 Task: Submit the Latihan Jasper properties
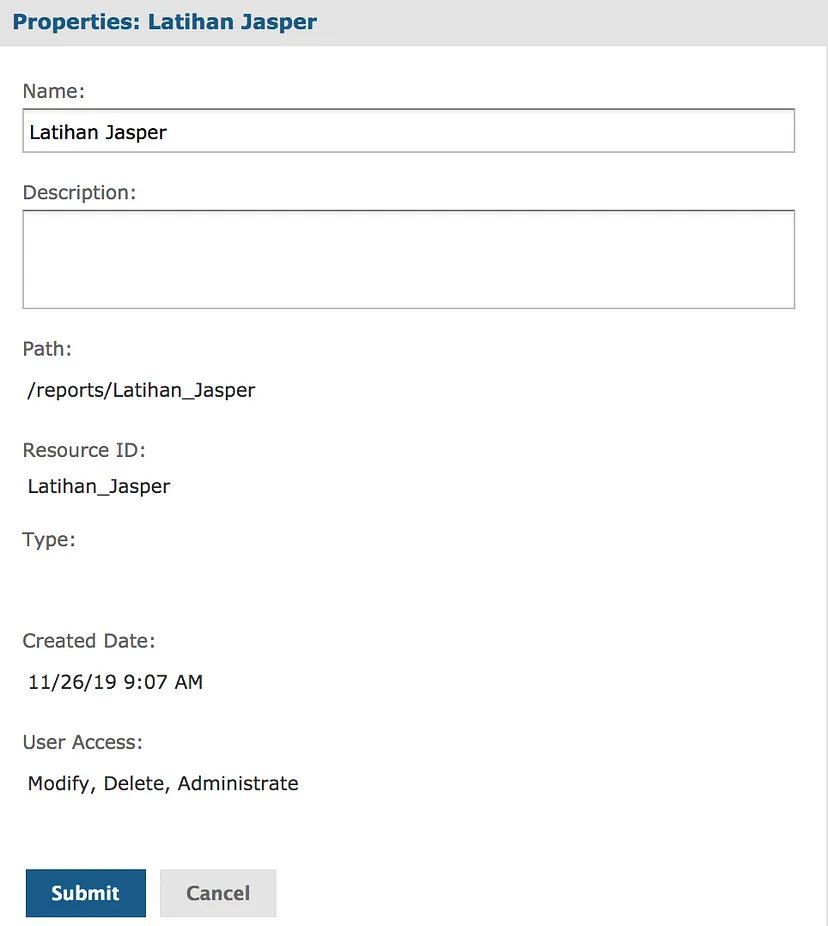[x=86, y=892]
